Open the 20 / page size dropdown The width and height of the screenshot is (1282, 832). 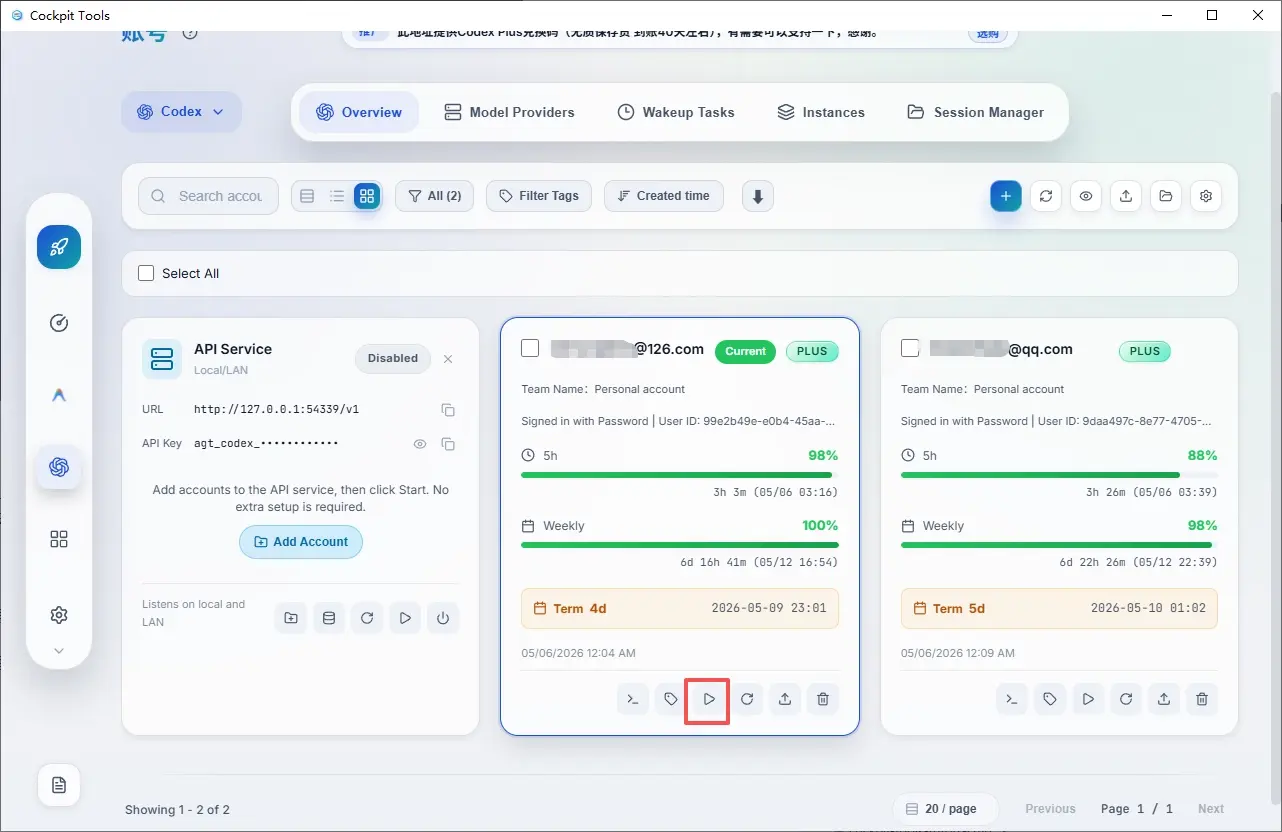[x=946, y=809]
